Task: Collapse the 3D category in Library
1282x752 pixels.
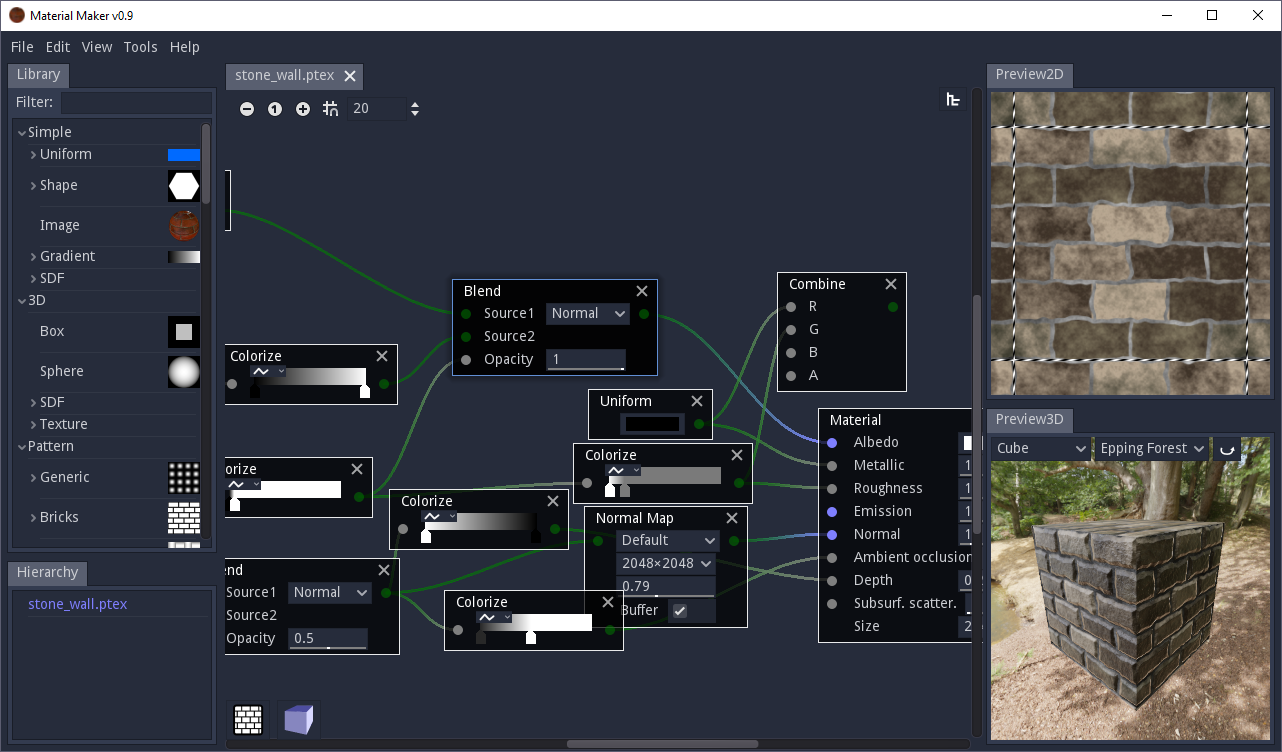Action: [x=22, y=300]
